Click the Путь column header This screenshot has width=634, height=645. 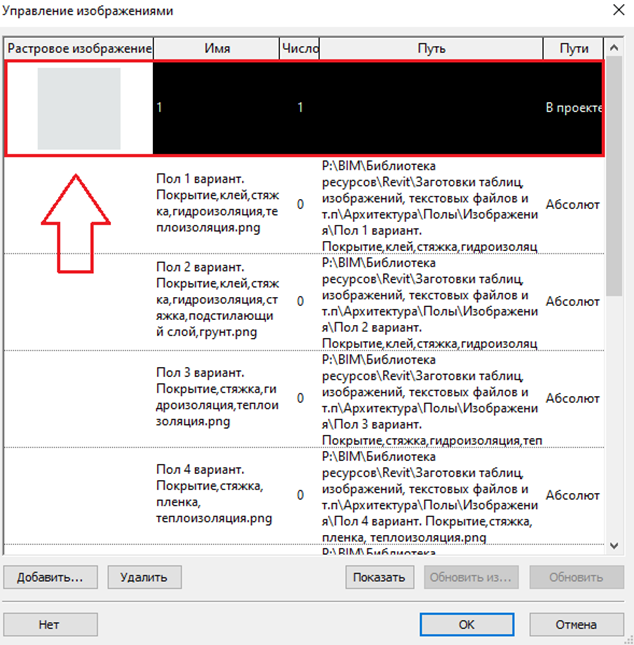click(431, 49)
